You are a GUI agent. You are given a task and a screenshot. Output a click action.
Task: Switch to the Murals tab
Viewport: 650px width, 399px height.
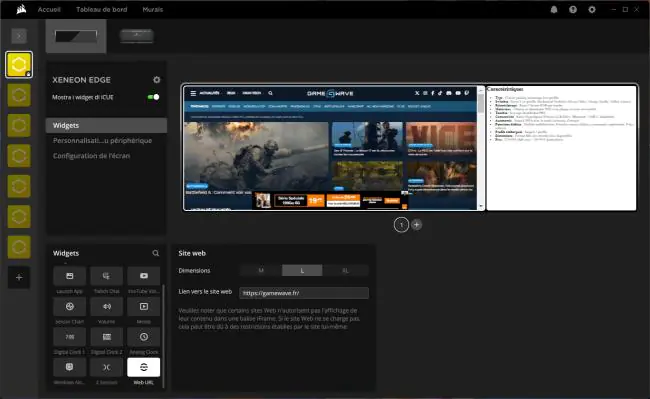pyautogui.click(x=153, y=10)
